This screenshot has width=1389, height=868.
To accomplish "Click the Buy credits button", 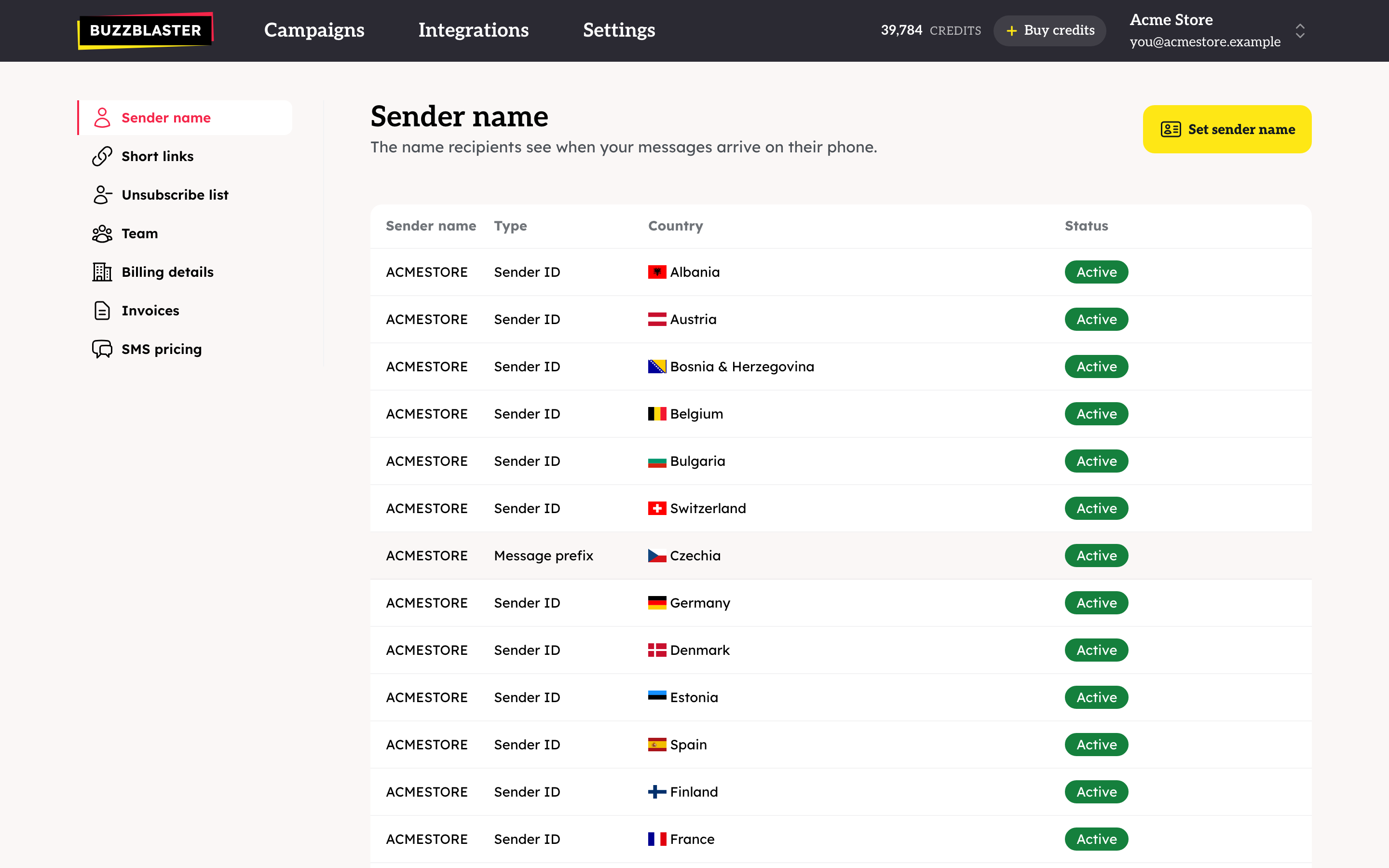I will pos(1050,30).
